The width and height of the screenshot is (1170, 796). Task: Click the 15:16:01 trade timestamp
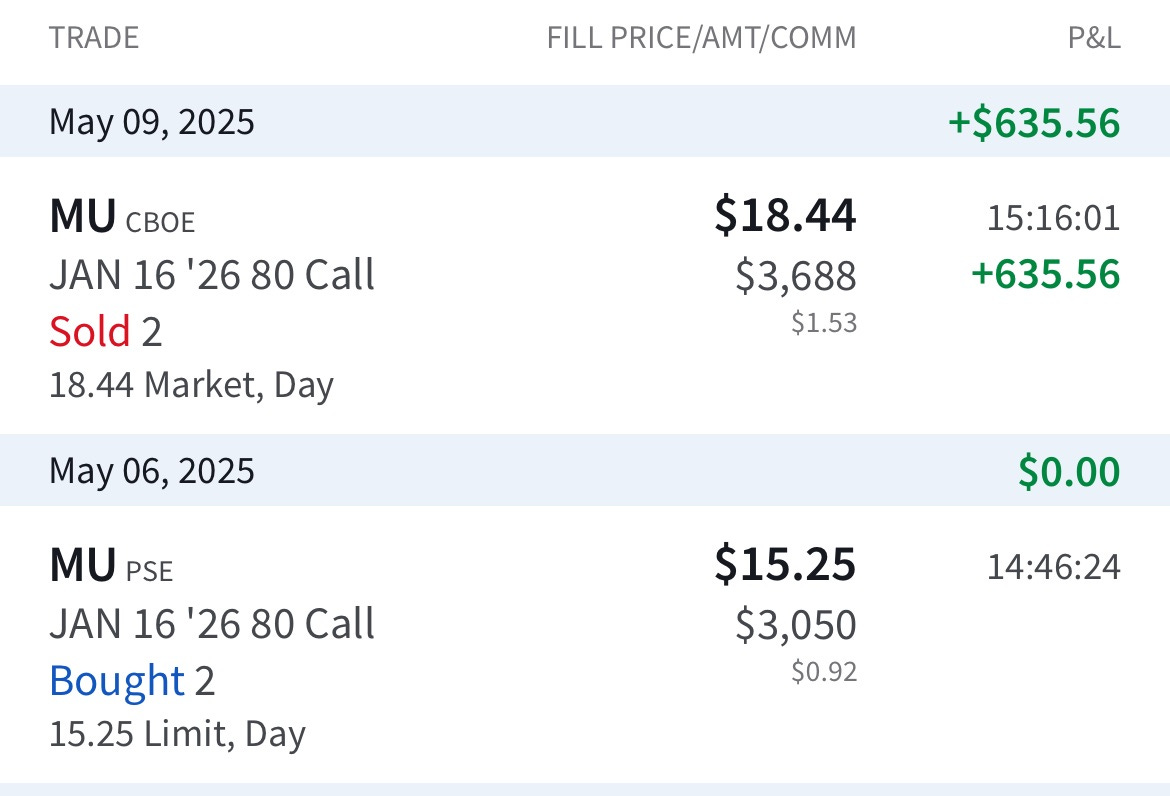(x=1054, y=218)
